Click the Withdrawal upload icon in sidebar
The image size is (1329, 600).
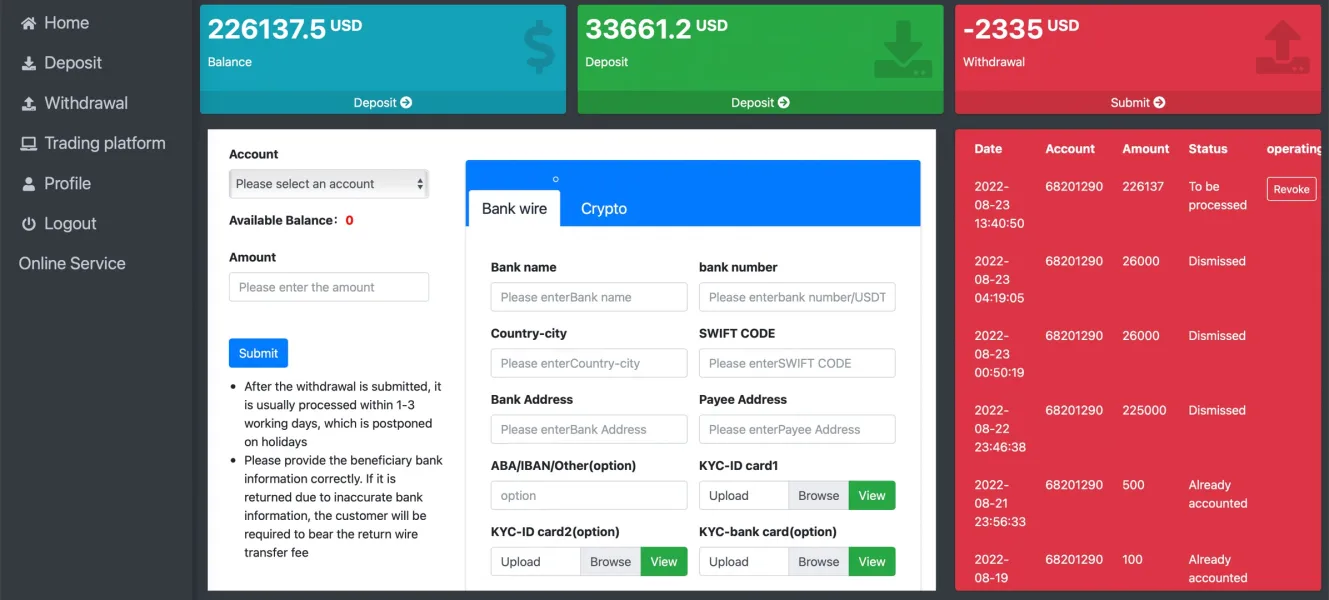pyautogui.click(x=28, y=103)
